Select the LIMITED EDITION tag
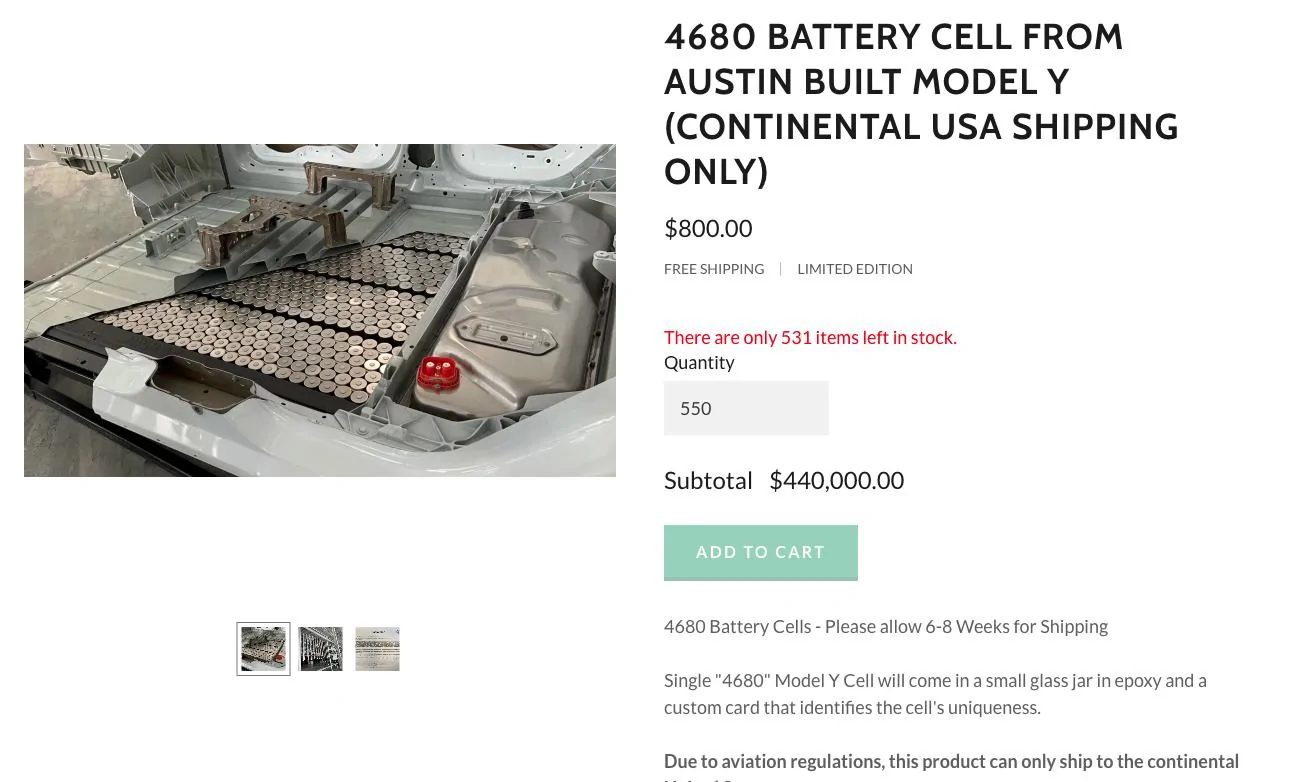This screenshot has height=782, width=1307. (854, 268)
